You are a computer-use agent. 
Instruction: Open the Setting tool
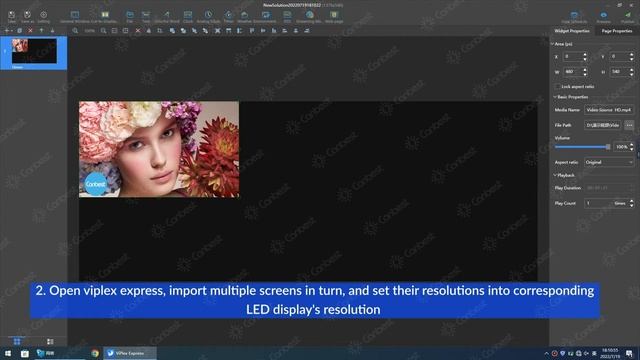[43, 16]
